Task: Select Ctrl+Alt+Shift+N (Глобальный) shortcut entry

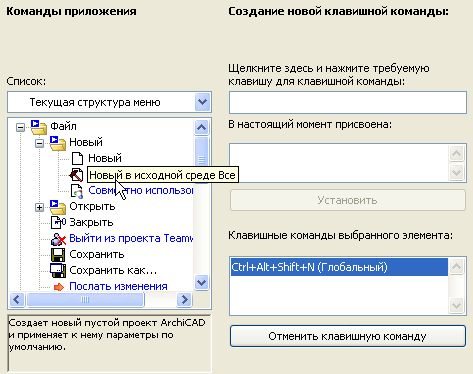Action: click(x=339, y=267)
